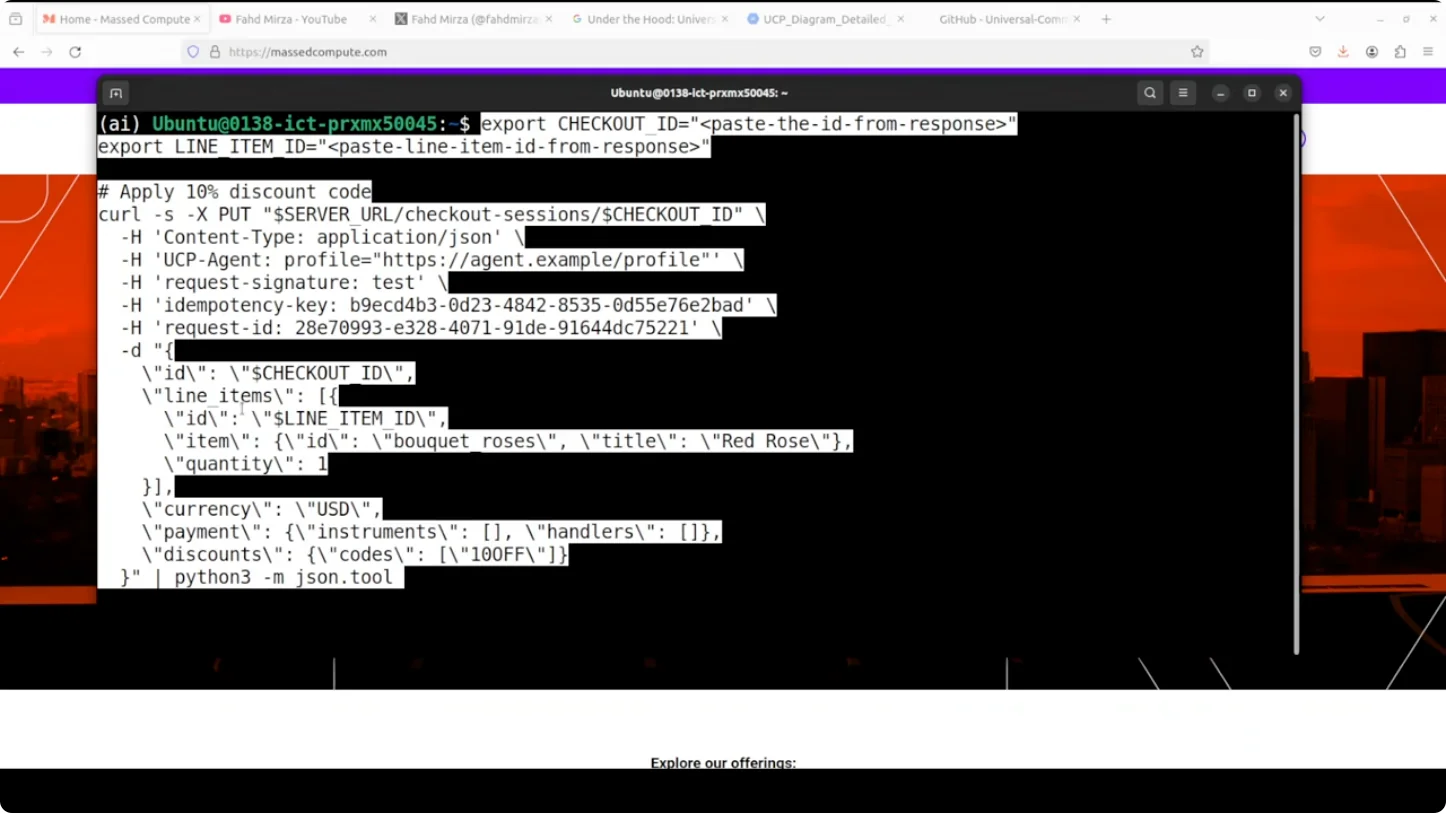Open a new terminal tab with the titlebar icon
The image size is (1446, 814).
(x=116, y=93)
